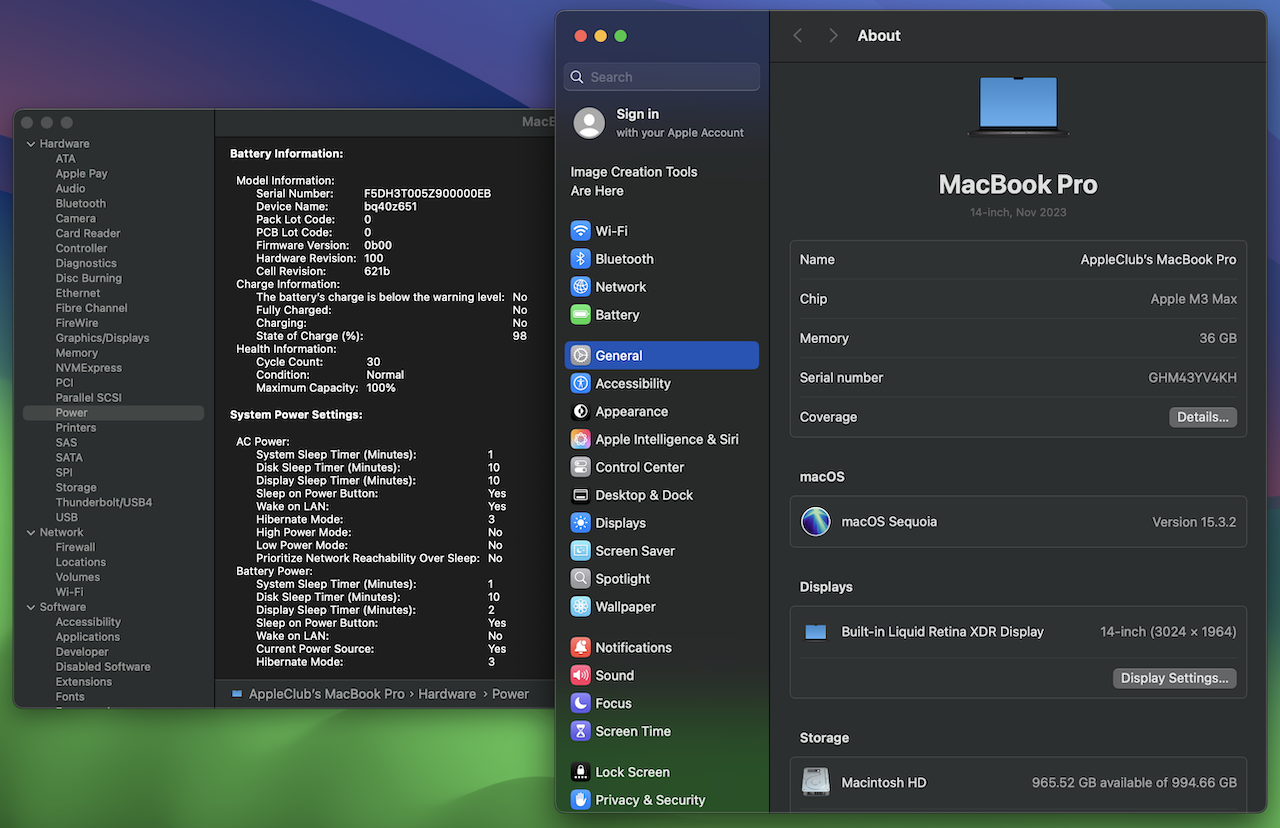The height and width of the screenshot is (828, 1280).
Task: Select the Battery icon in sidebar
Action: (580, 315)
